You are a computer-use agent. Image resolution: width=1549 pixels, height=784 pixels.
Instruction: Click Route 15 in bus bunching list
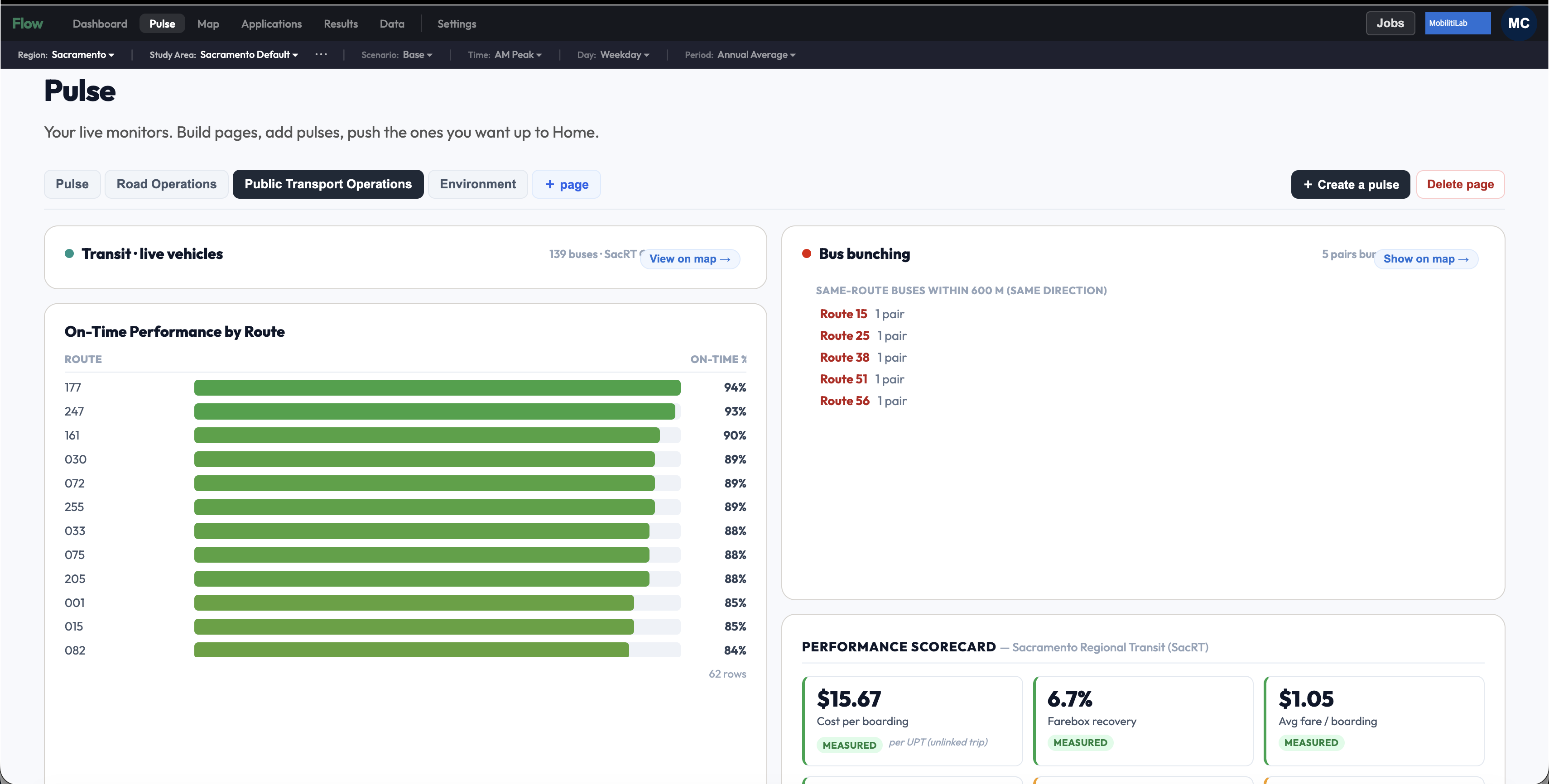coord(844,314)
